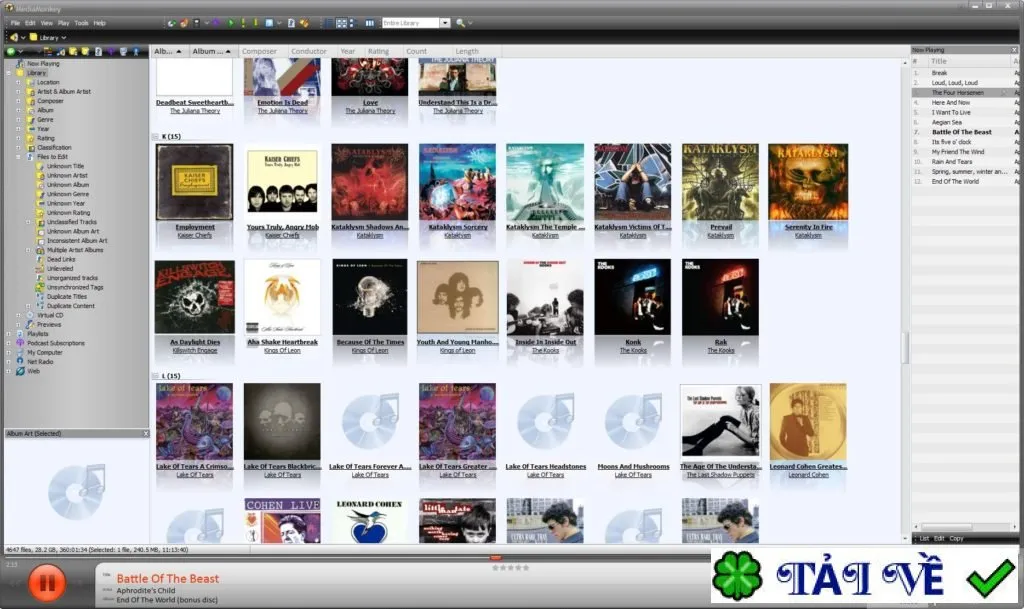The image size is (1024, 609).
Task: Select the album art grid view icon
Action: [x=341, y=23]
